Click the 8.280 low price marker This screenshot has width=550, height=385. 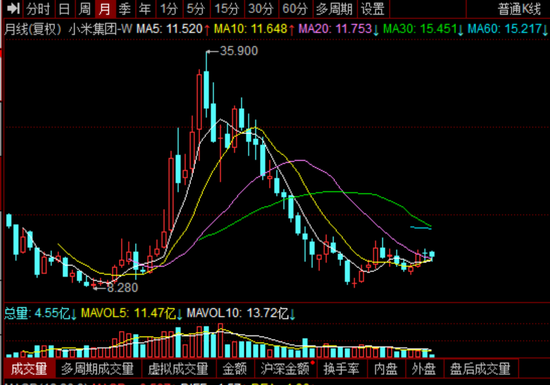[x=122, y=288]
